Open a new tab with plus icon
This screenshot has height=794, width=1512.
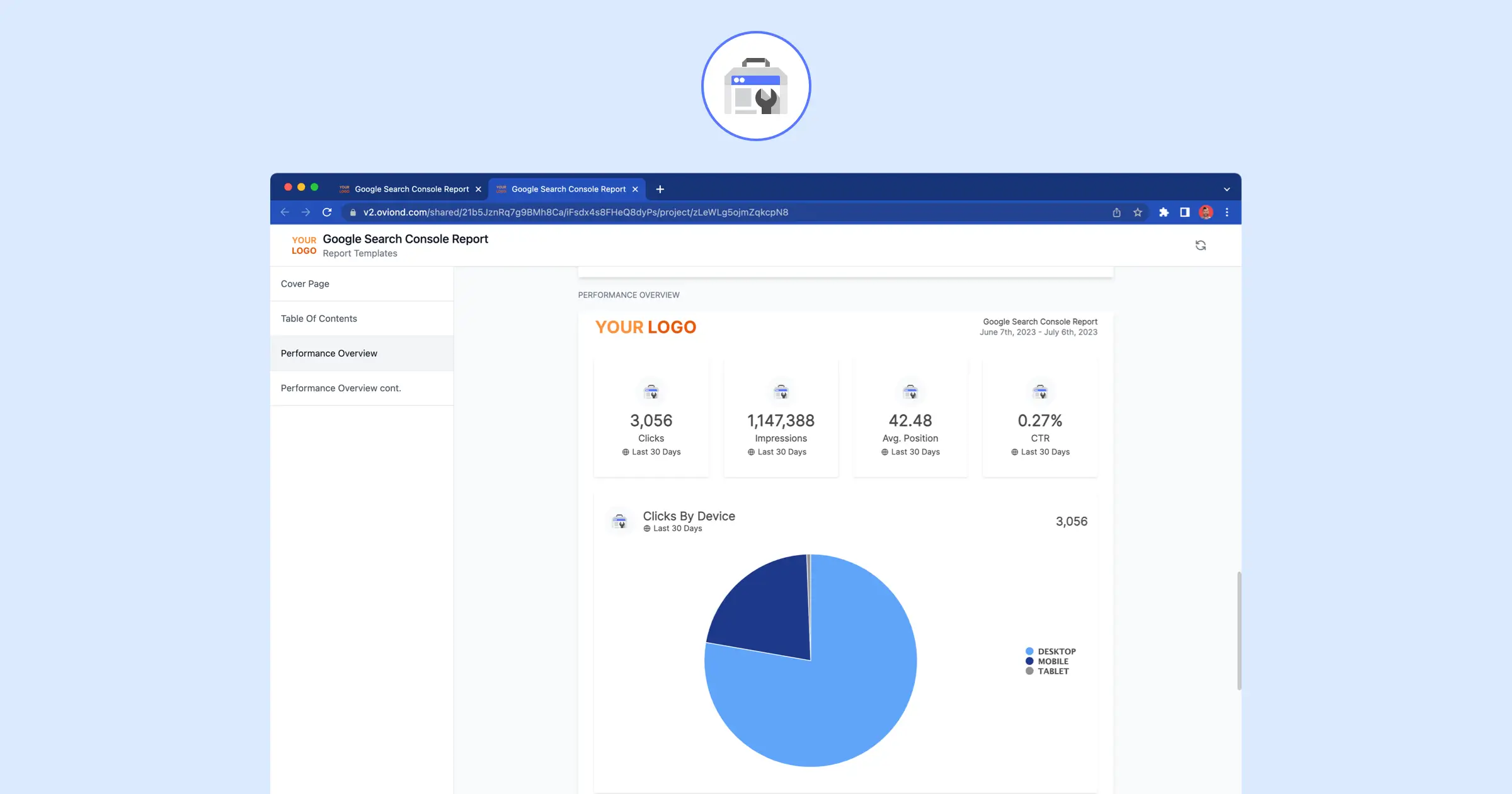(660, 189)
